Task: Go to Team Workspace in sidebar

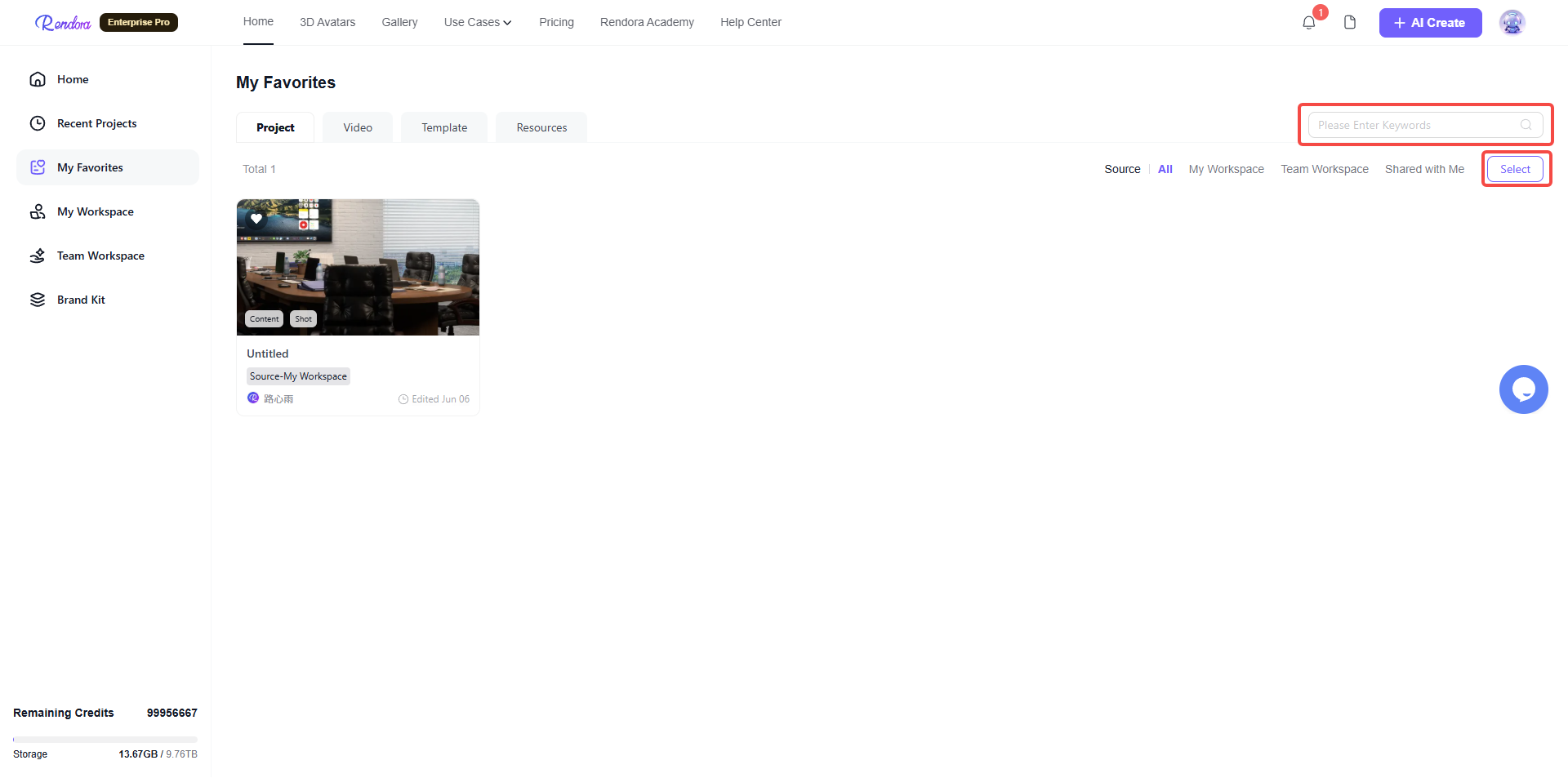Action: pos(108,256)
